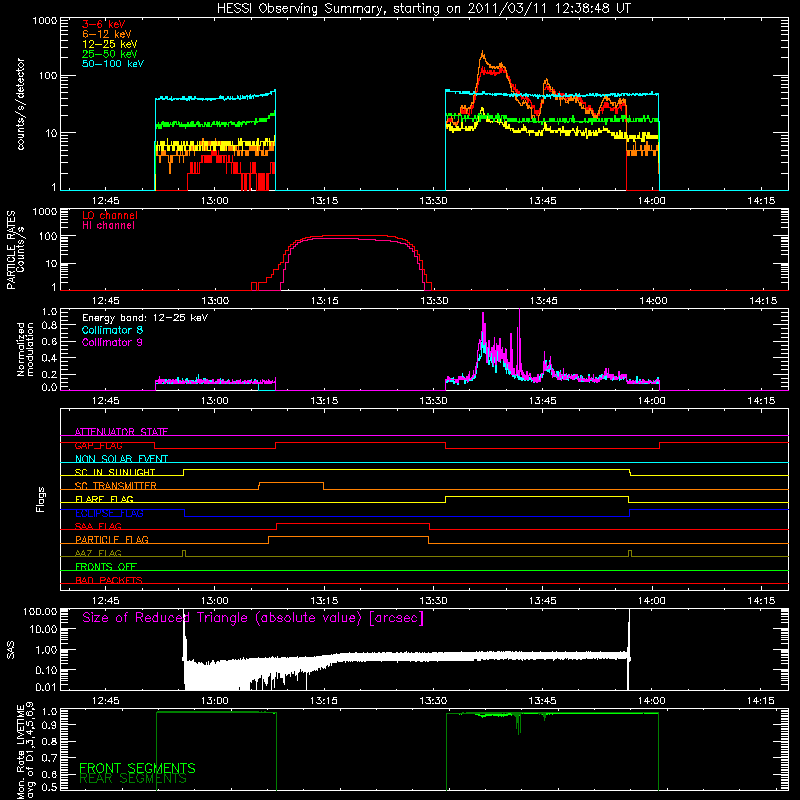Select the SC_IN_SUNLIGHT flag label
The width and height of the screenshot is (800, 800).
(115, 472)
